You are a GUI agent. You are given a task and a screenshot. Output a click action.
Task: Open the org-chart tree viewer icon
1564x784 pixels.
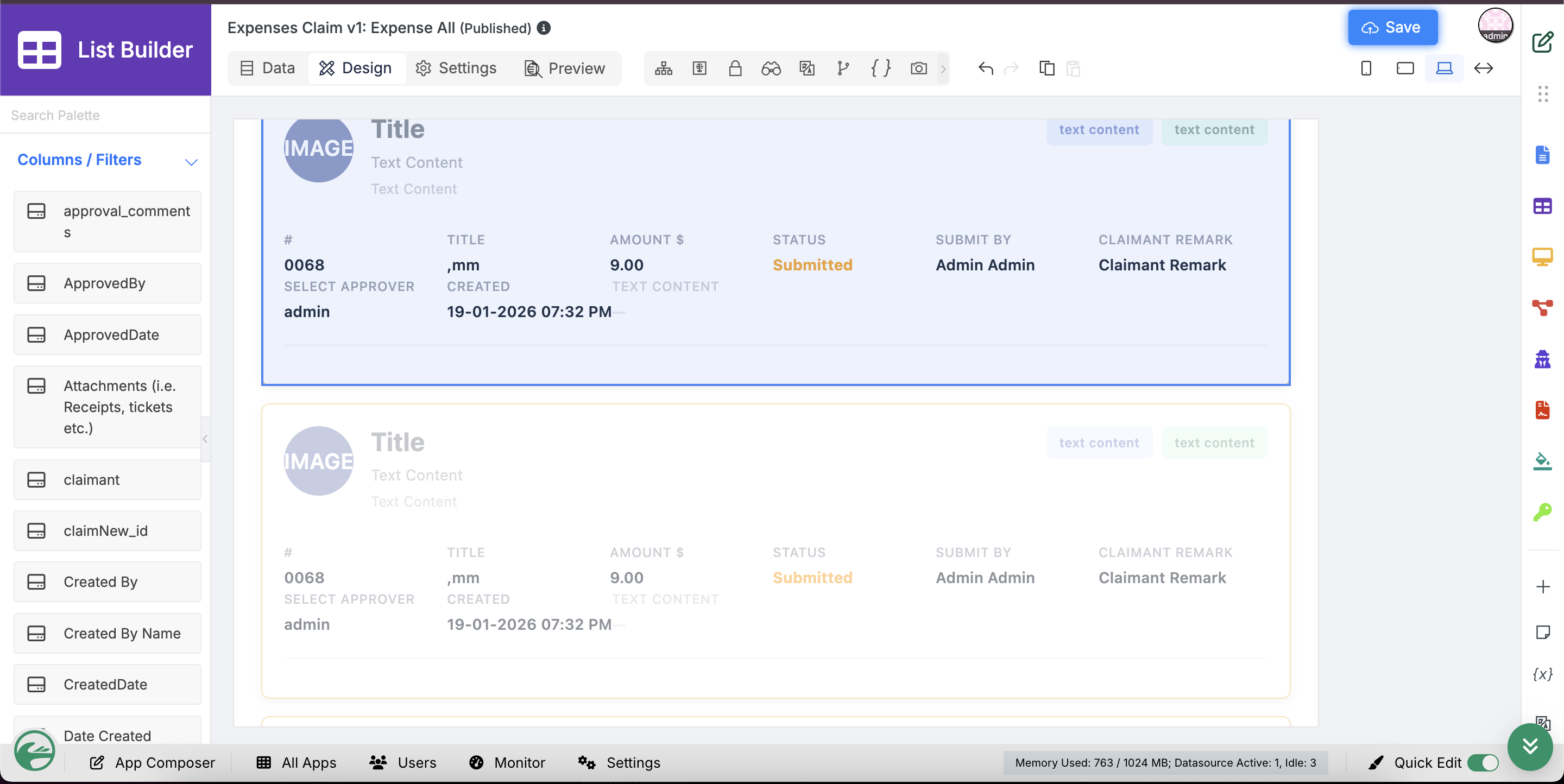[x=664, y=68]
